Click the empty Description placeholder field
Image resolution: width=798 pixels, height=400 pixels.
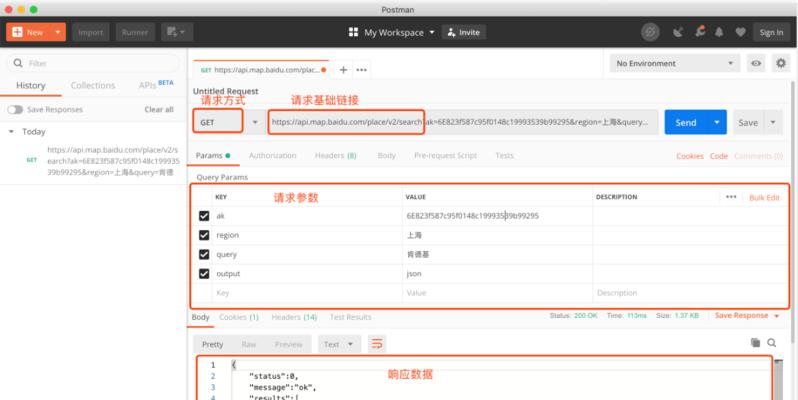[x=691, y=293]
